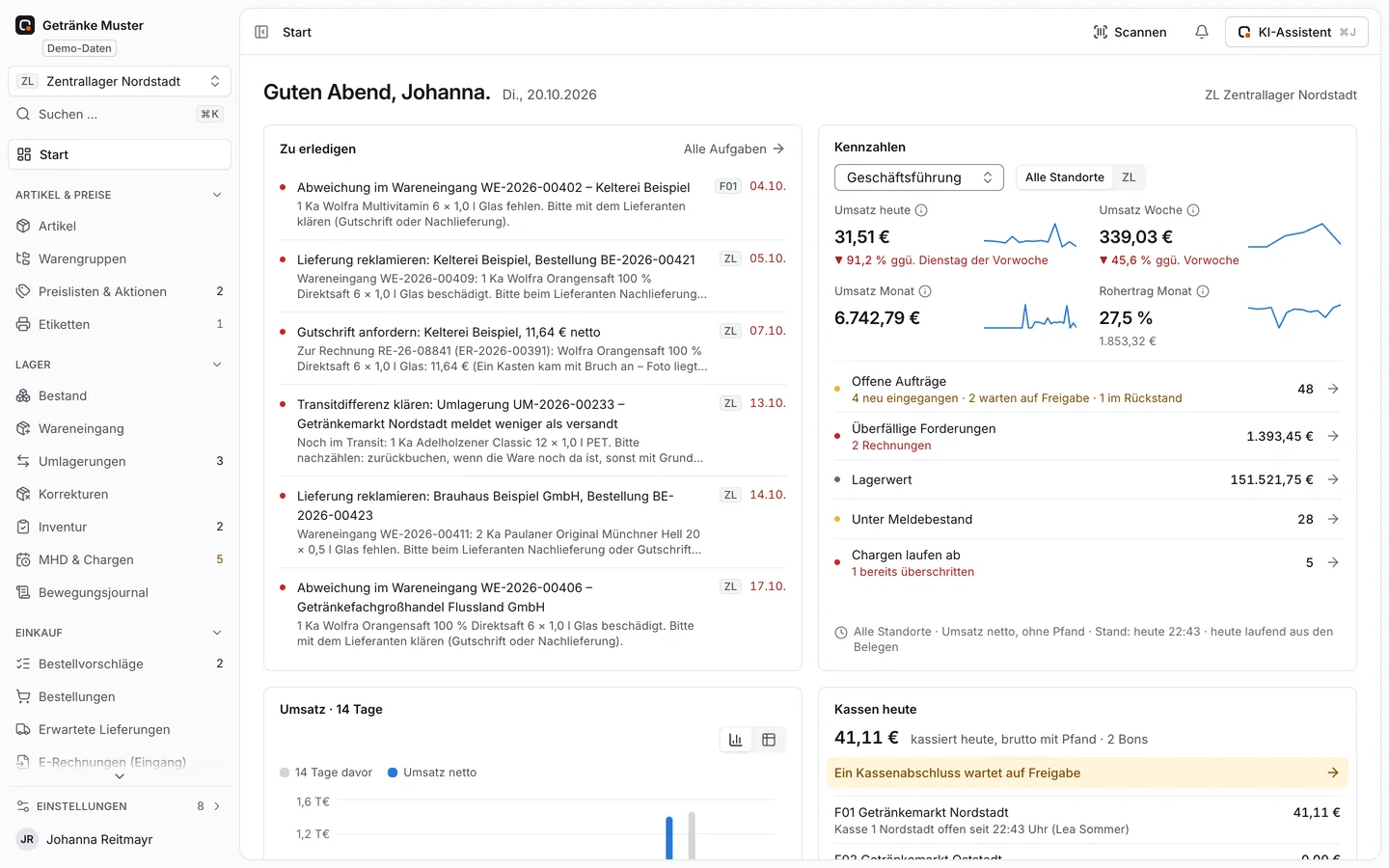1389x868 pixels.
Task: Show info for Rohertrag Monat
Action: tap(1203, 291)
